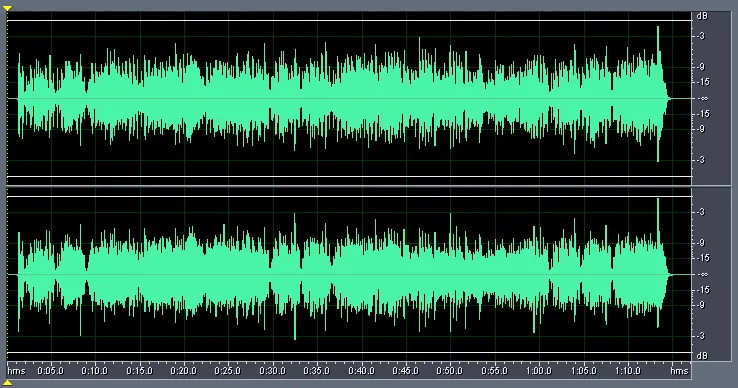Click the 0:45.0 mark on the time ruler

406,371
